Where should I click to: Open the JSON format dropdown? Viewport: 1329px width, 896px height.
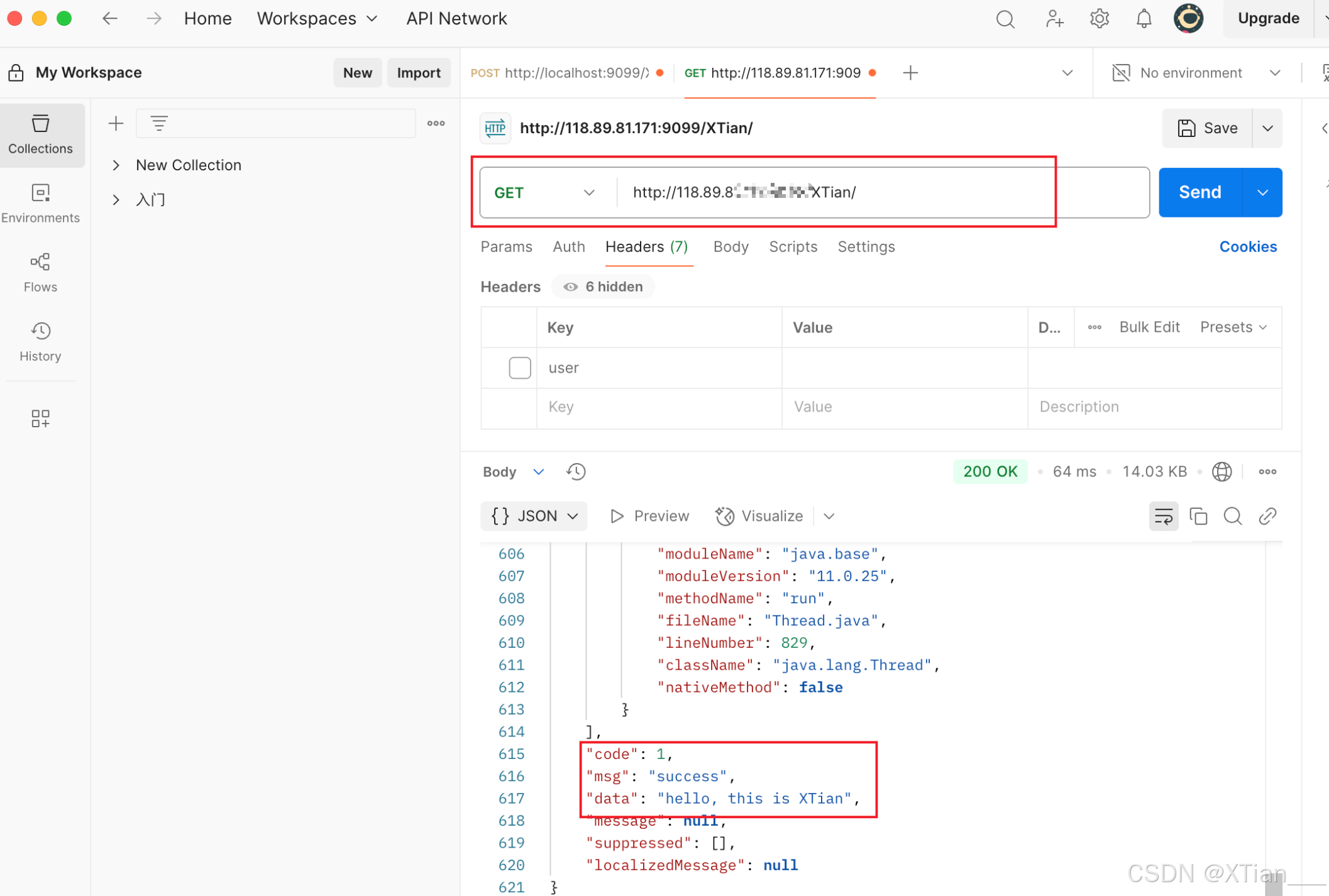pos(534,516)
